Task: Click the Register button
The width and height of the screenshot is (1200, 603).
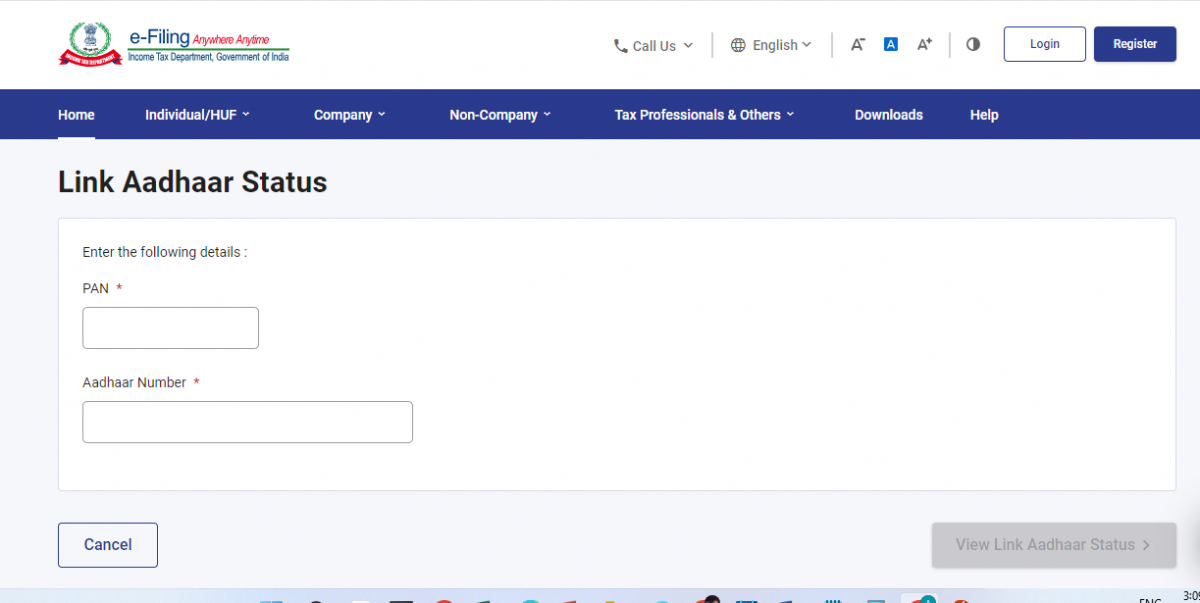Action: pyautogui.click(x=1134, y=43)
